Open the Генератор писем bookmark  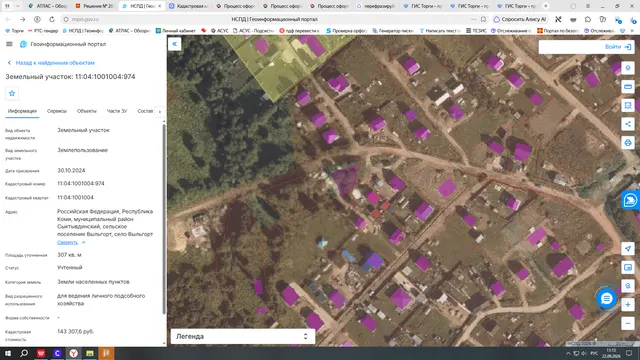click(393, 31)
